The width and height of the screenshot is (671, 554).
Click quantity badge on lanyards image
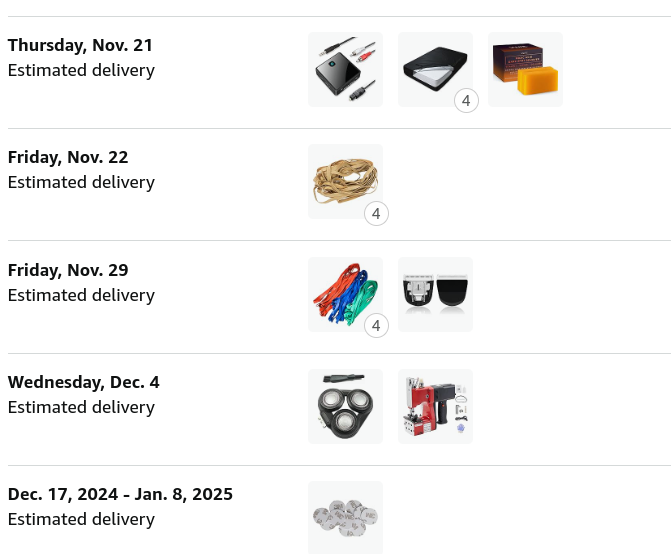[376, 326]
